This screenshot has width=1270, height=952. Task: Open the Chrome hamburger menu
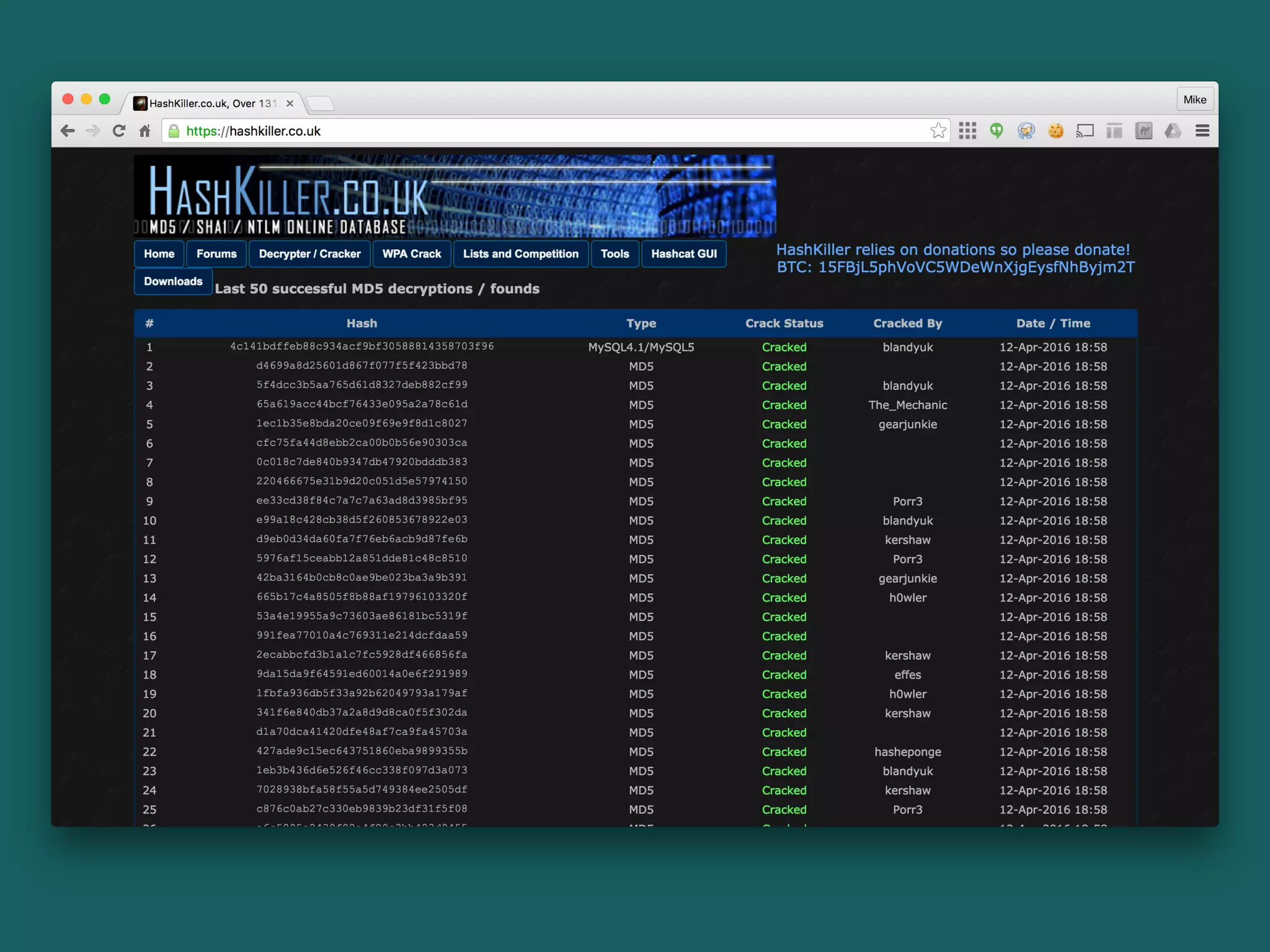coord(1202,131)
